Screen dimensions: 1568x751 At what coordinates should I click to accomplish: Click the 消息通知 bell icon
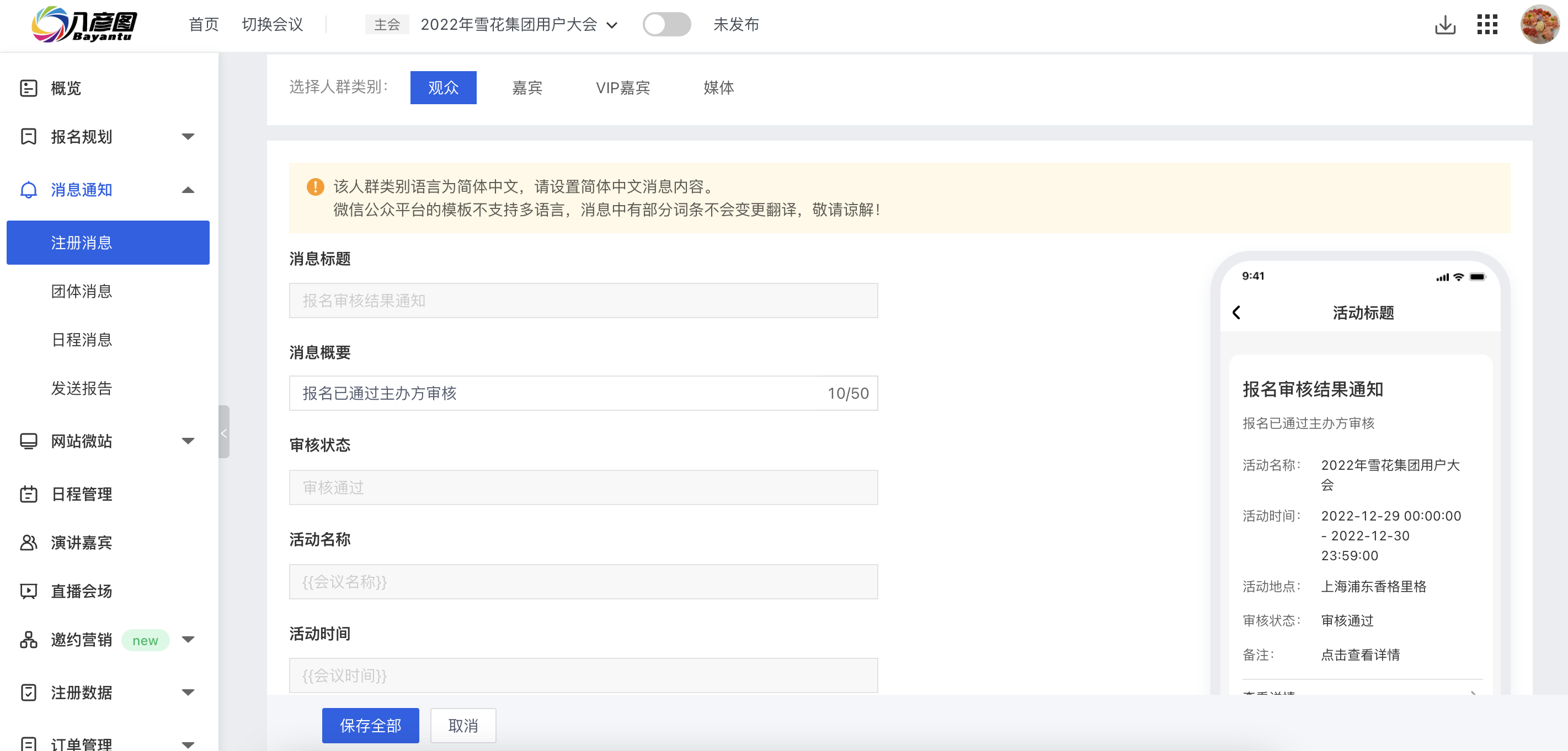click(x=29, y=190)
